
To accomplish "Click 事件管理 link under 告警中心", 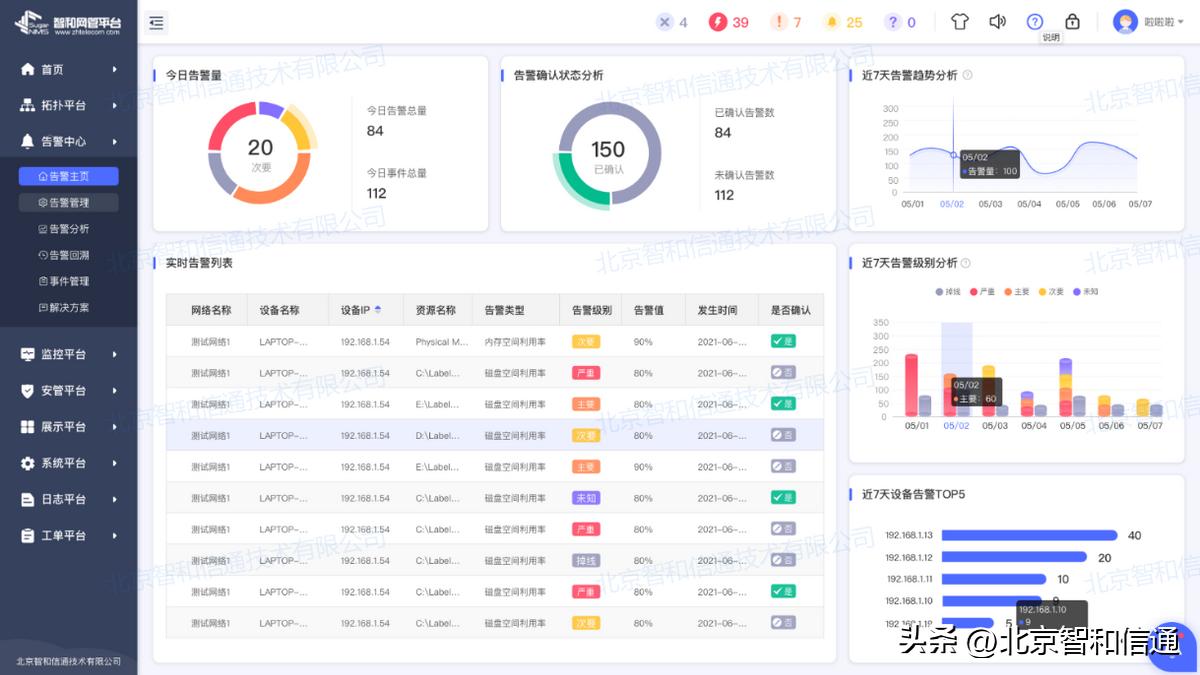I will tap(67, 281).
